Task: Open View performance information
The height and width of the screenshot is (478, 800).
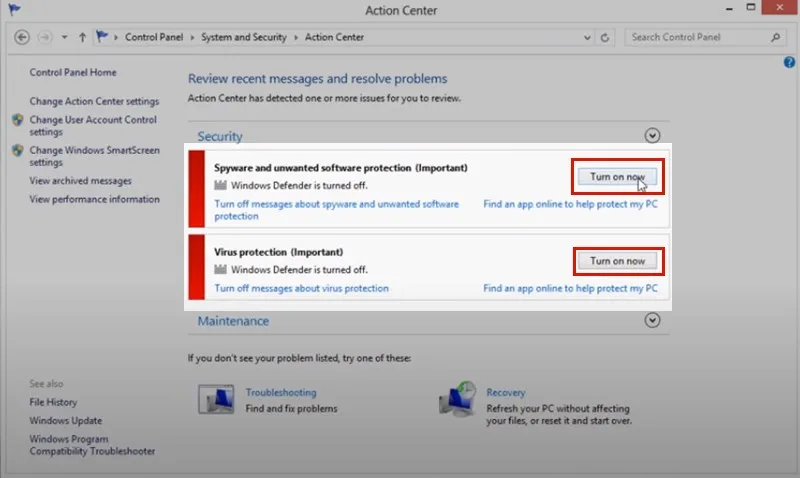Action: pyautogui.click(x=94, y=199)
